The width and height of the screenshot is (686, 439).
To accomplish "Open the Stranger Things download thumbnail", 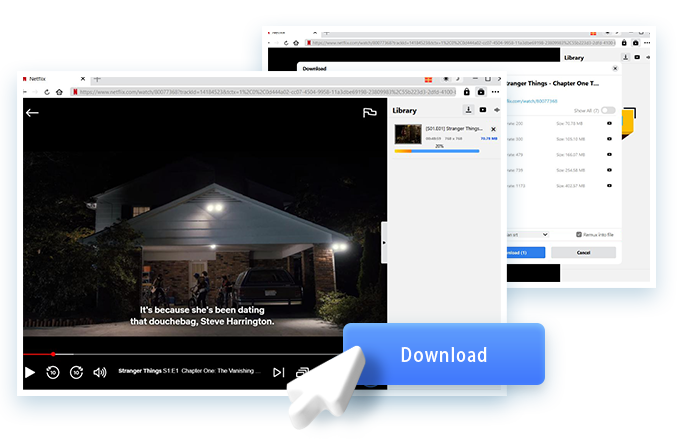I will coord(408,134).
